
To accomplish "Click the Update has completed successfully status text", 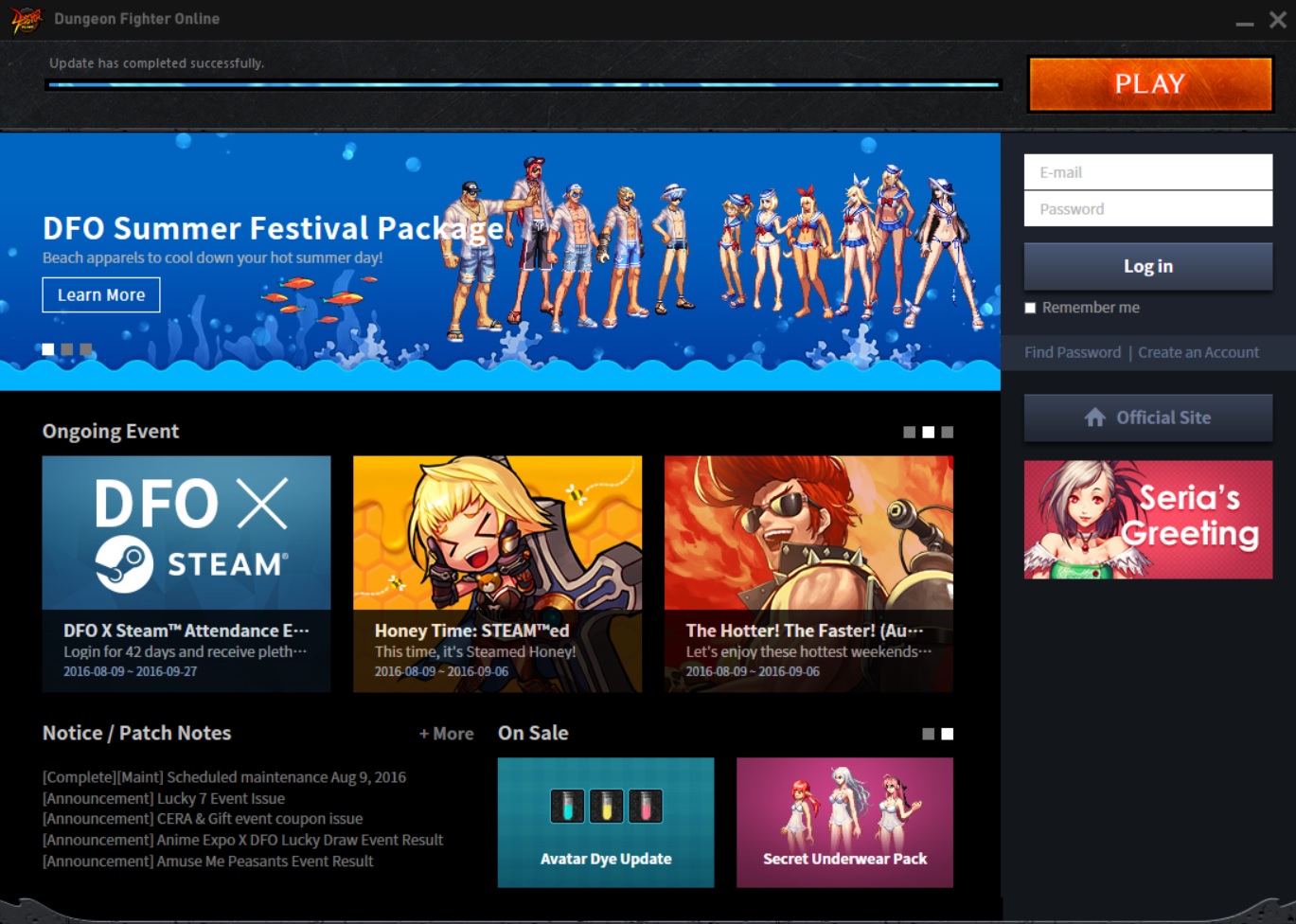I will click(x=157, y=63).
